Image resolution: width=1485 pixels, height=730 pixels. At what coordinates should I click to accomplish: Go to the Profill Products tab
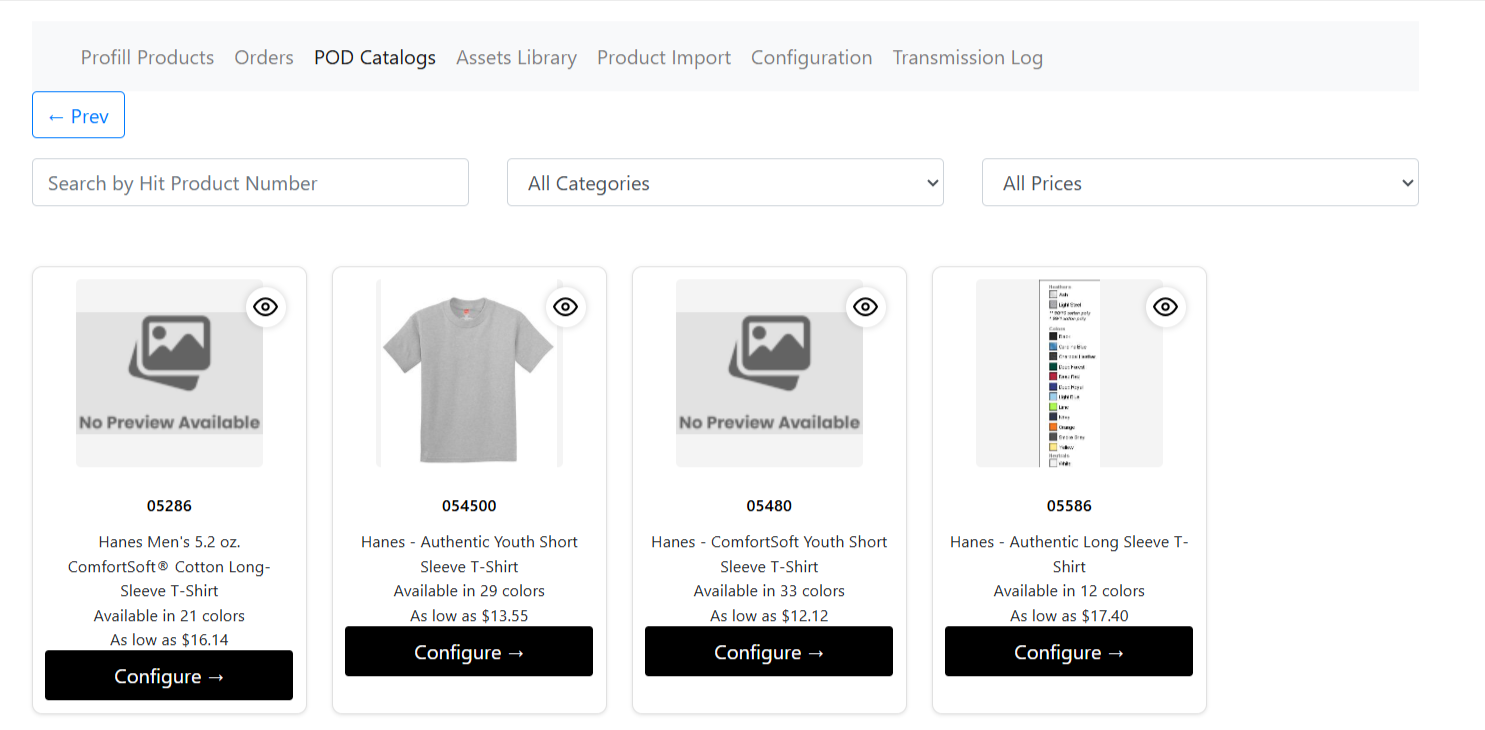(147, 58)
